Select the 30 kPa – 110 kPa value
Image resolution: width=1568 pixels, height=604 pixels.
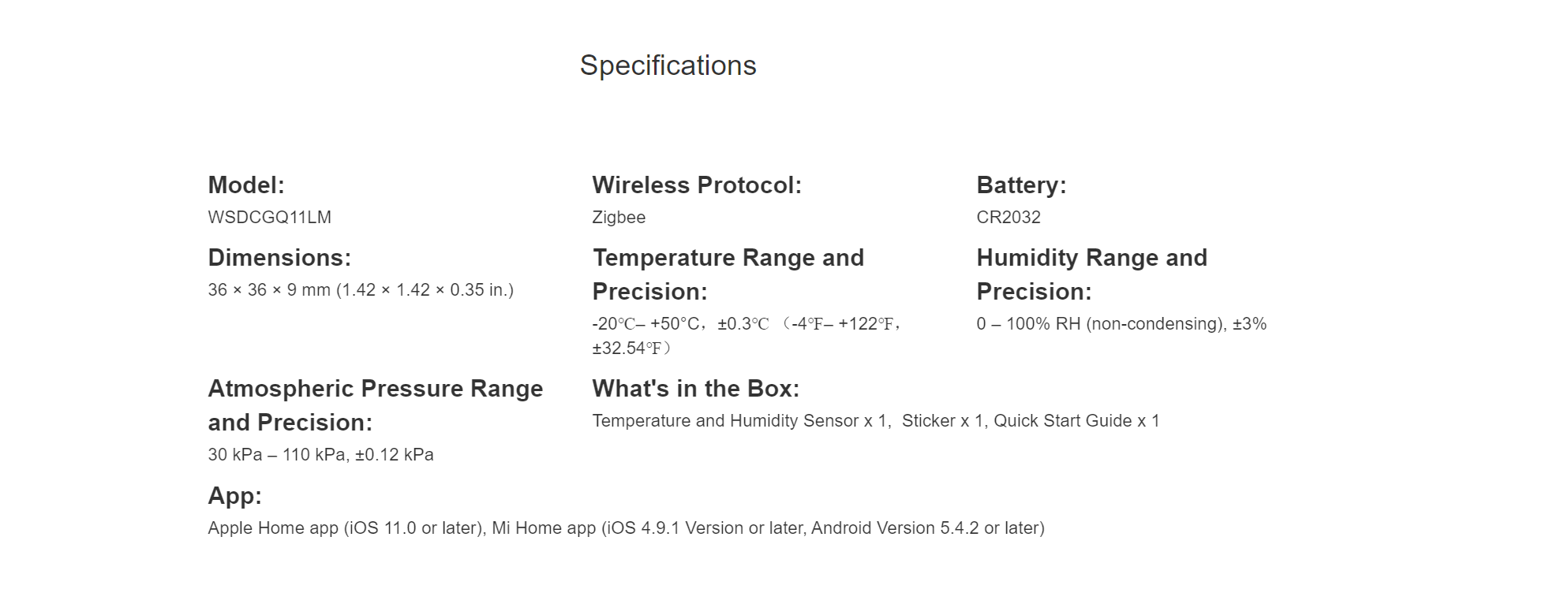pyautogui.click(x=320, y=455)
